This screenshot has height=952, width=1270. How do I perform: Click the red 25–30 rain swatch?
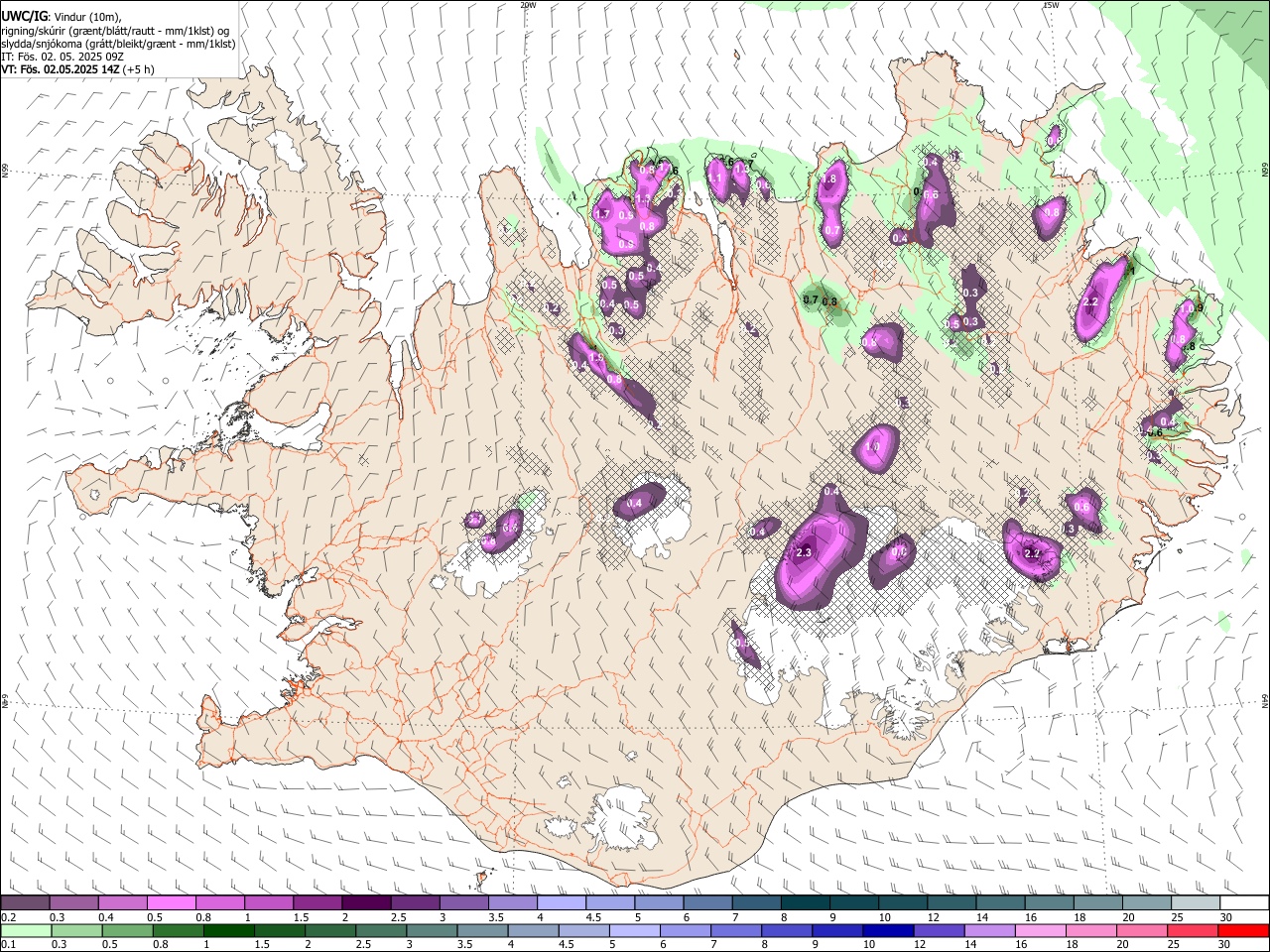1243,930
